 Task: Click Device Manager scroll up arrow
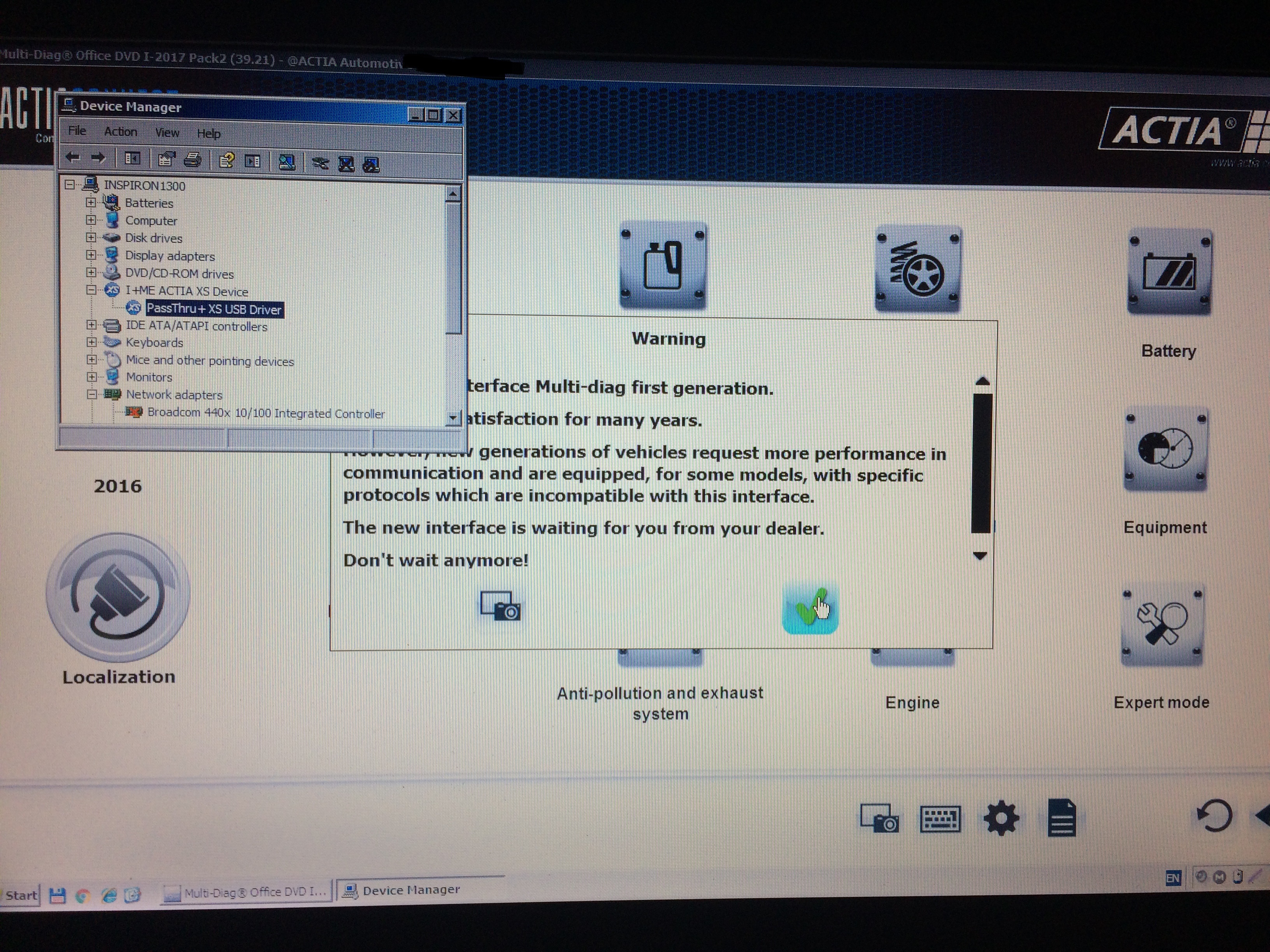[453, 194]
